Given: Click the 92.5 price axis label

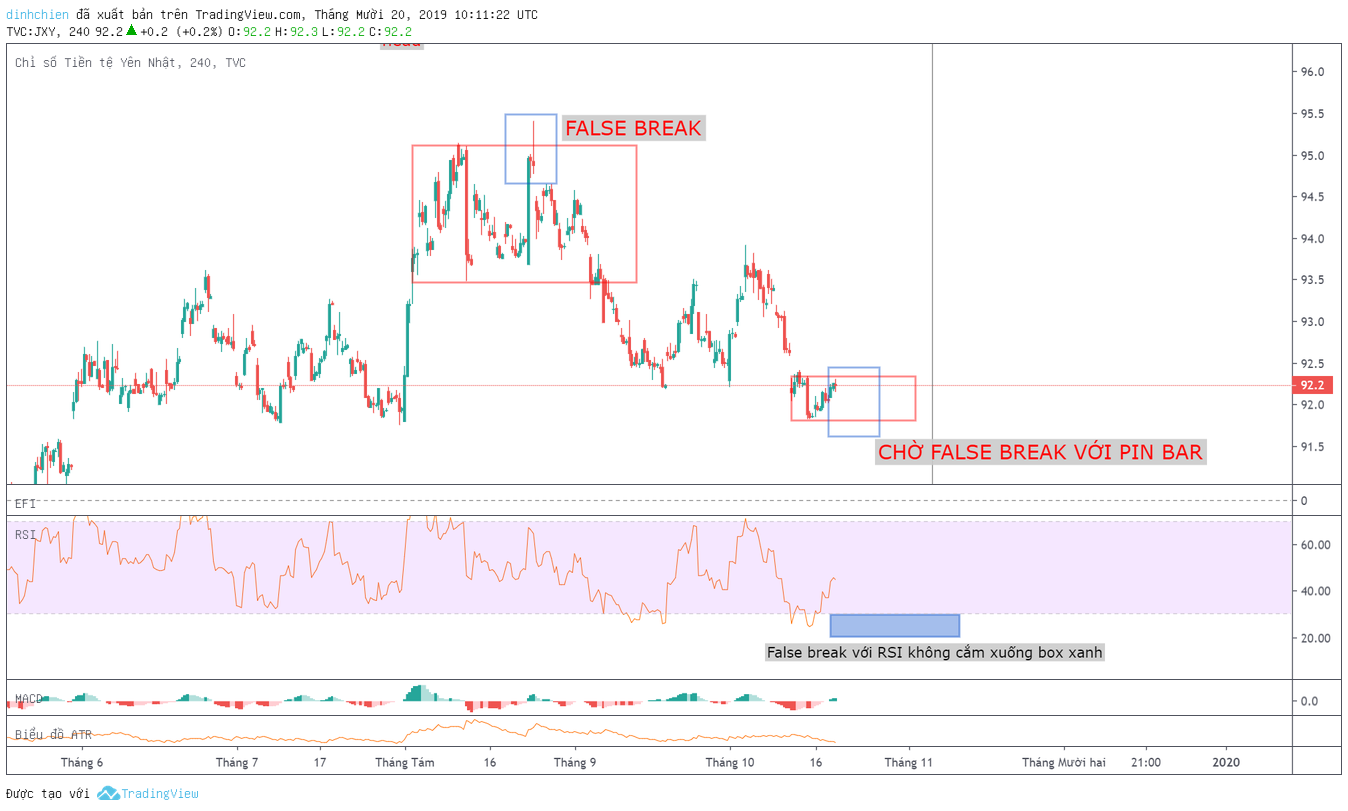Looking at the screenshot, I should click(x=1312, y=363).
